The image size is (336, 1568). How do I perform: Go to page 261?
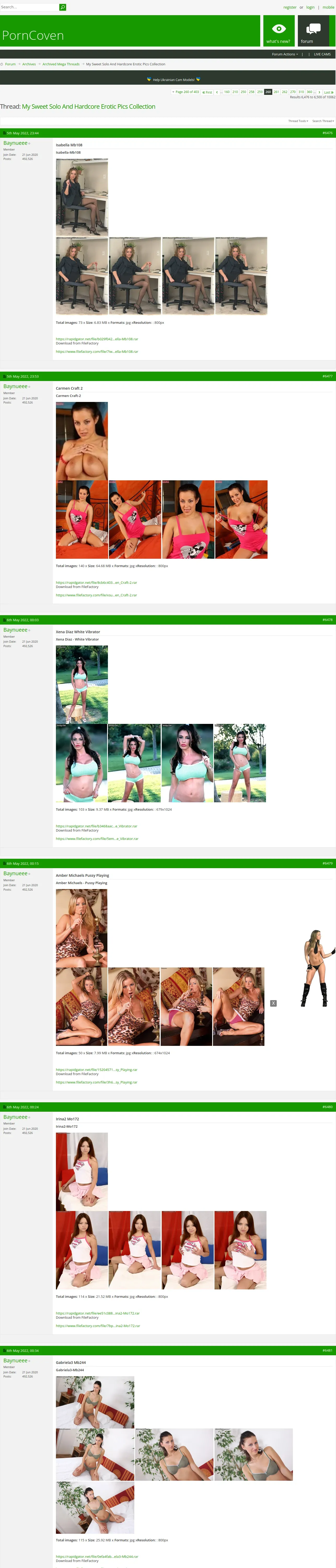point(276,92)
